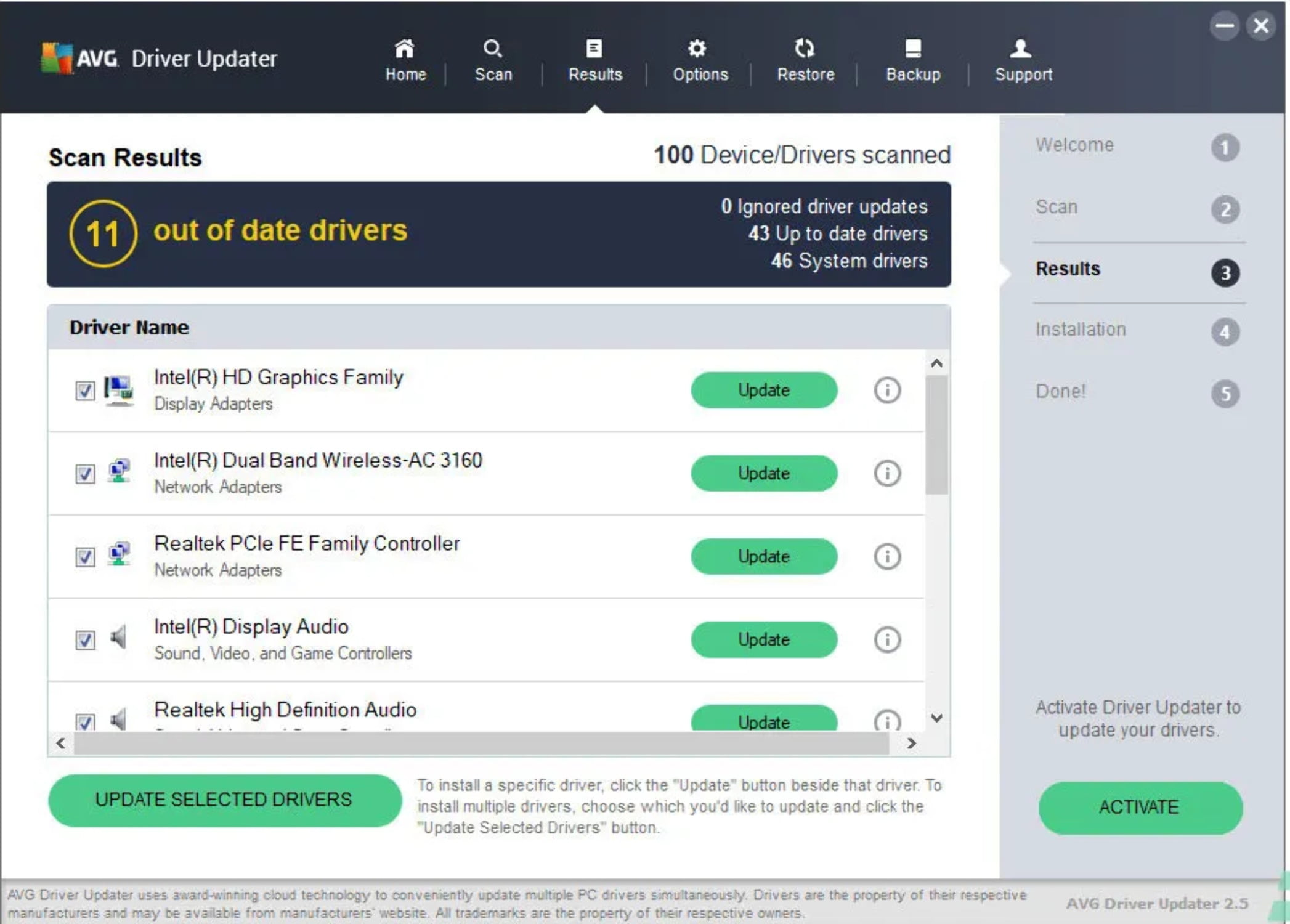Screen dimensions: 1290x924
Task: Click the Scan magnifier icon
Action: click(x=493, y=48)
